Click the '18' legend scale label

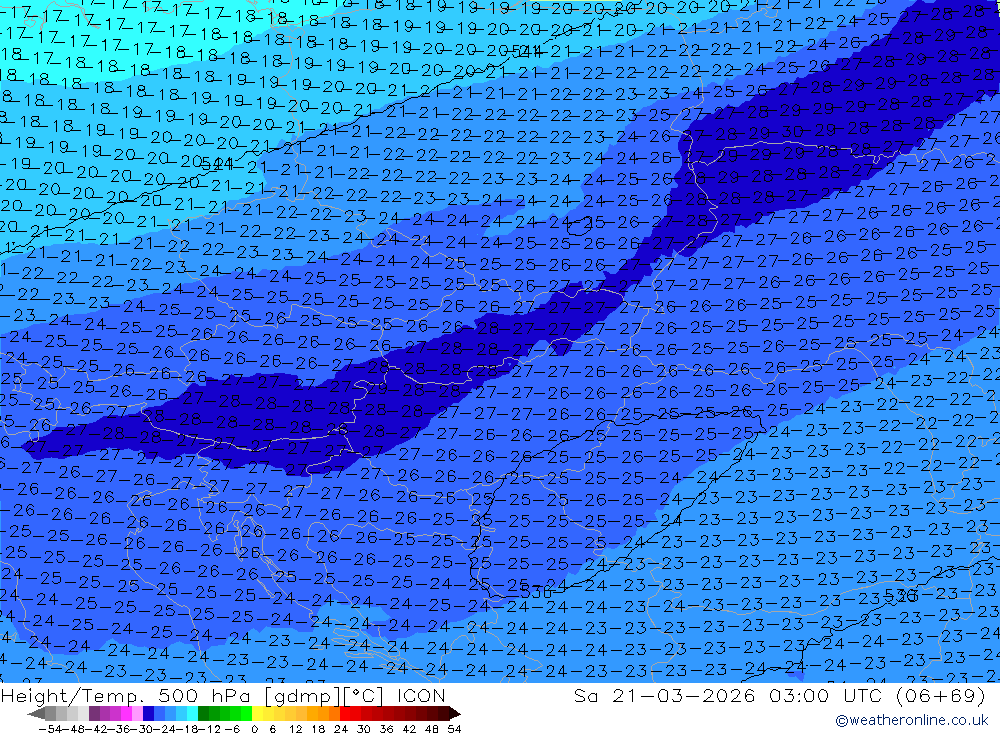(x=318, y=729)
